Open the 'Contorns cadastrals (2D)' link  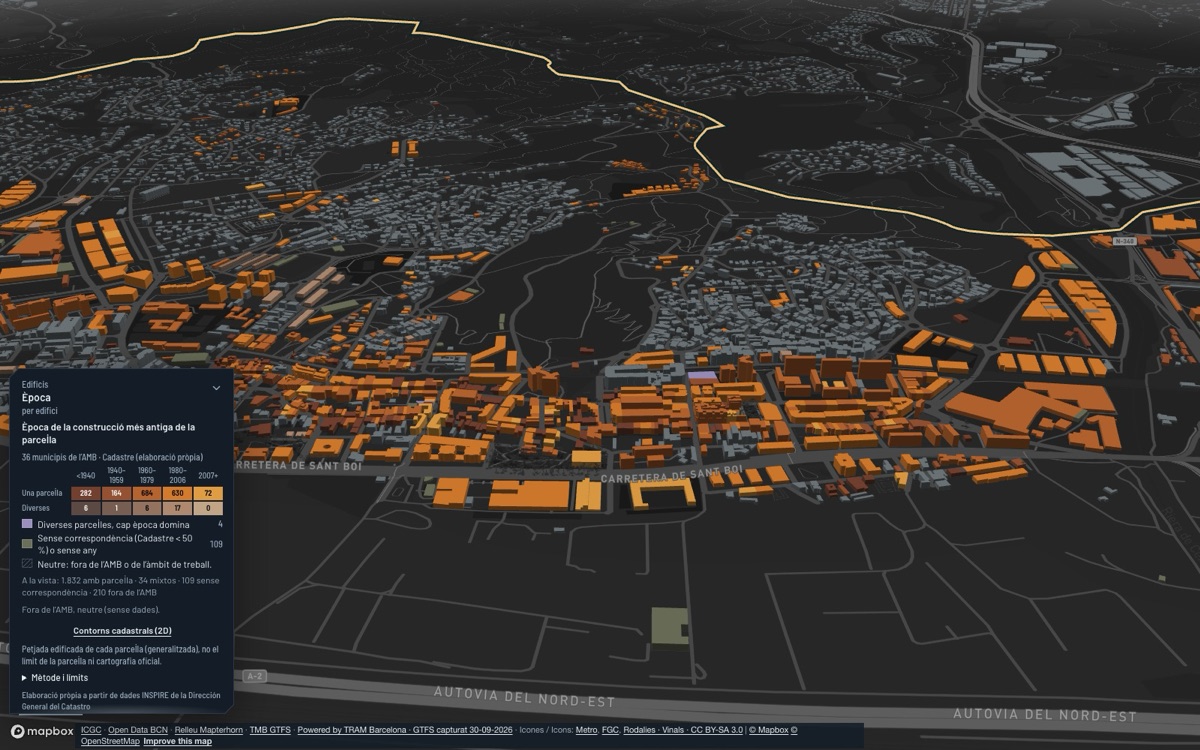pos(122,631)
